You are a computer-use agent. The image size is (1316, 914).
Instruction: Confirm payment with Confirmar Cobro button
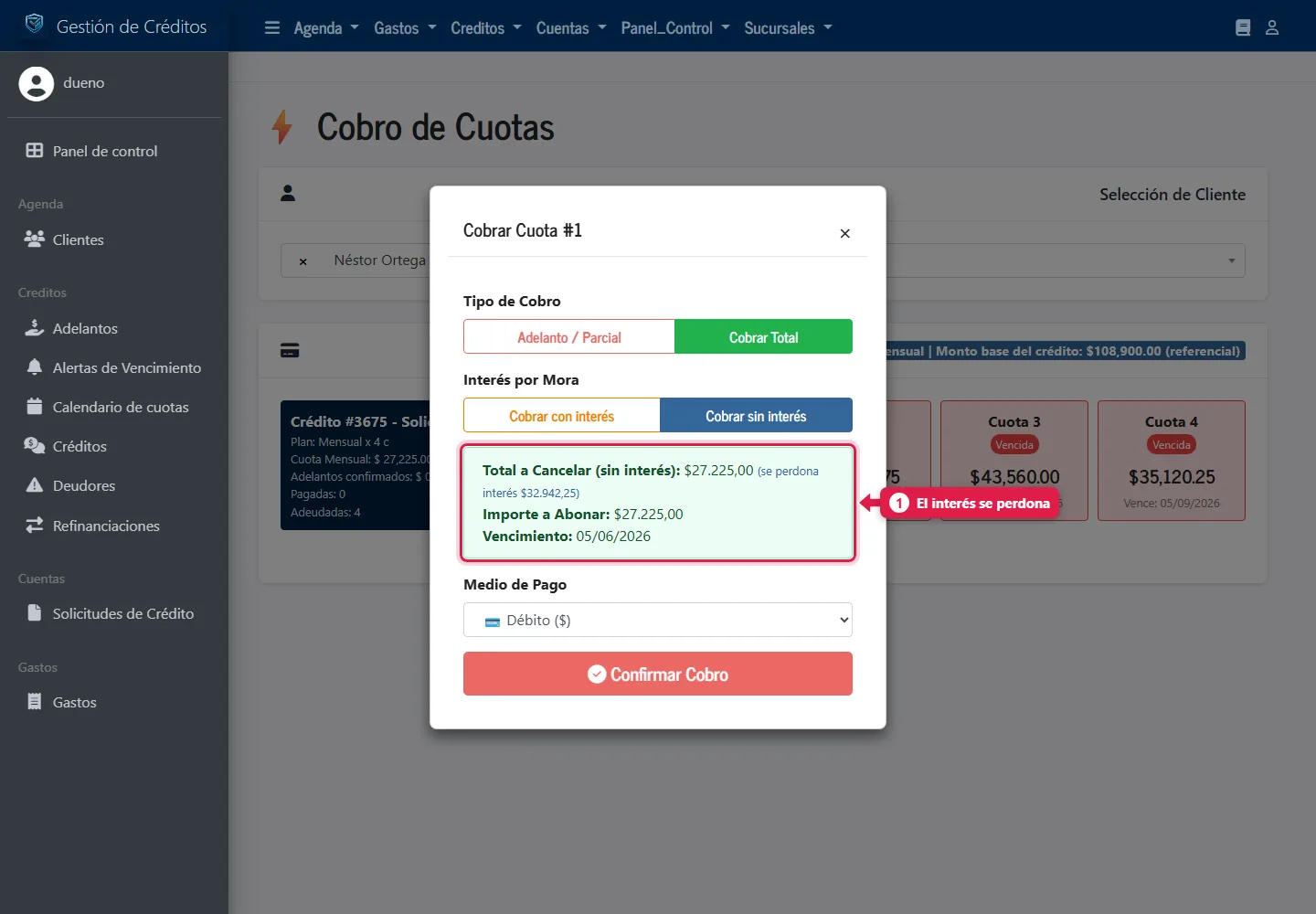click(658, 674)
